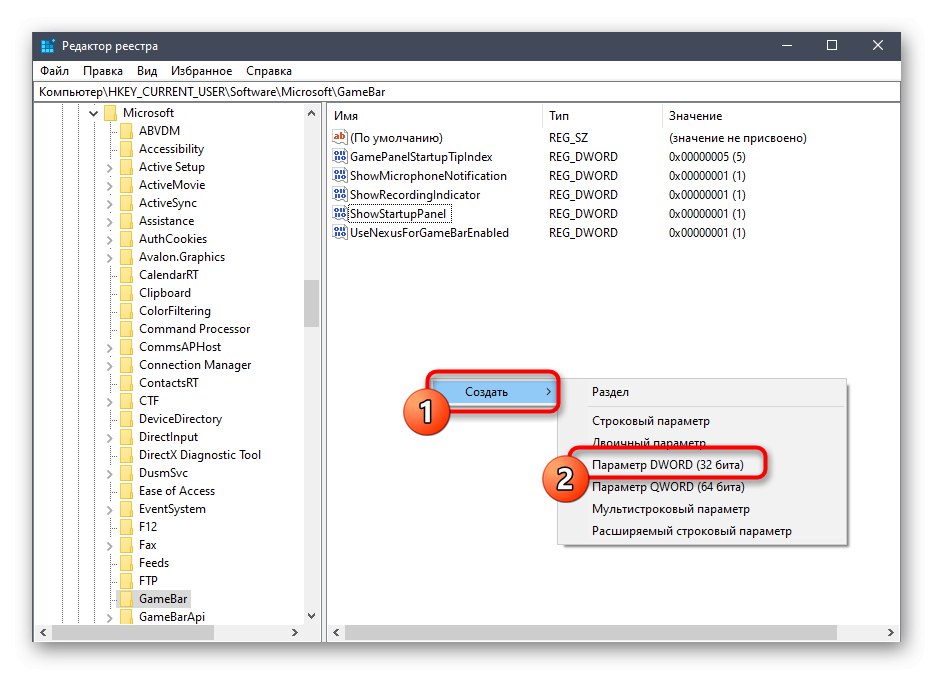Click the tree pane vertical scrollbar thumb
This screenshot has width=933, height=674.
[311, 303]
